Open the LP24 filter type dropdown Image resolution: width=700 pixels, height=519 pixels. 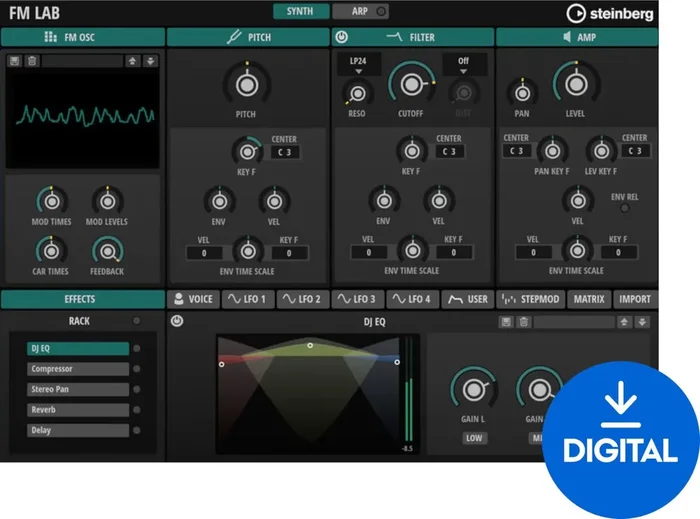(358, 65)
